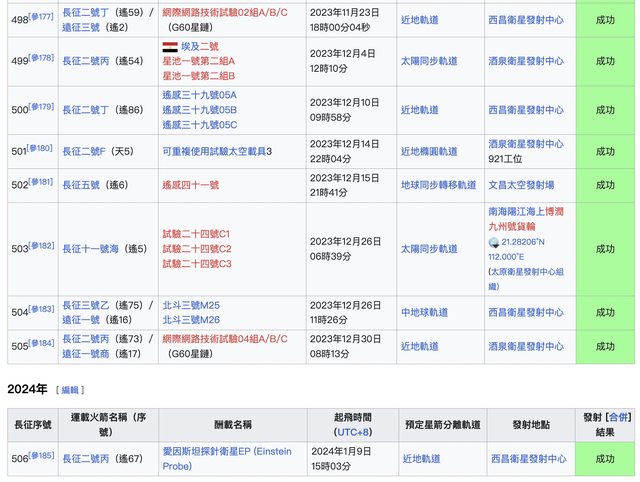Screen dimensions: 640x482
Task: Click the 地球同步轉移軌道 link
Action: coord(438,185)
